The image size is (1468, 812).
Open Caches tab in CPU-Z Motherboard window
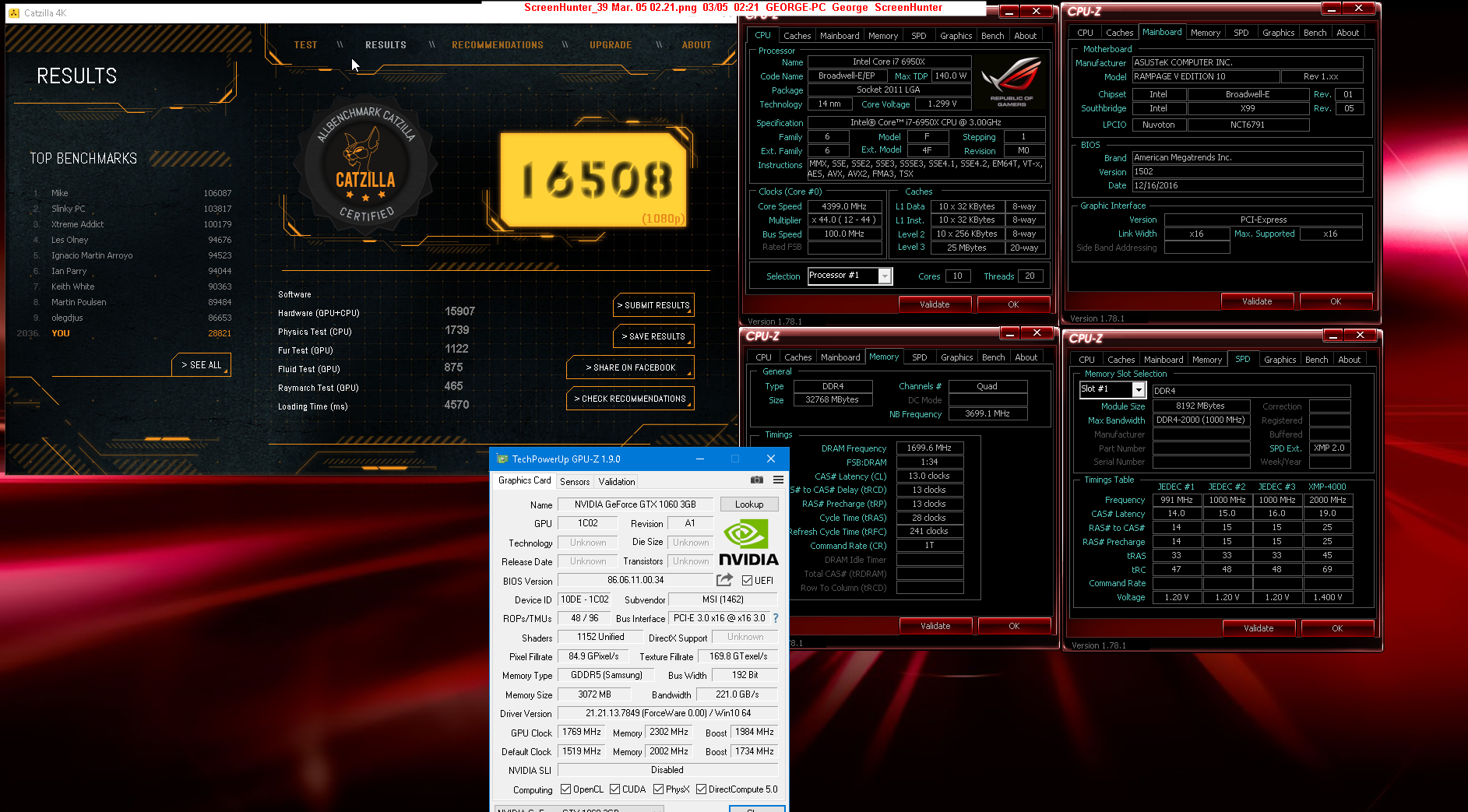click(1119, 33)
